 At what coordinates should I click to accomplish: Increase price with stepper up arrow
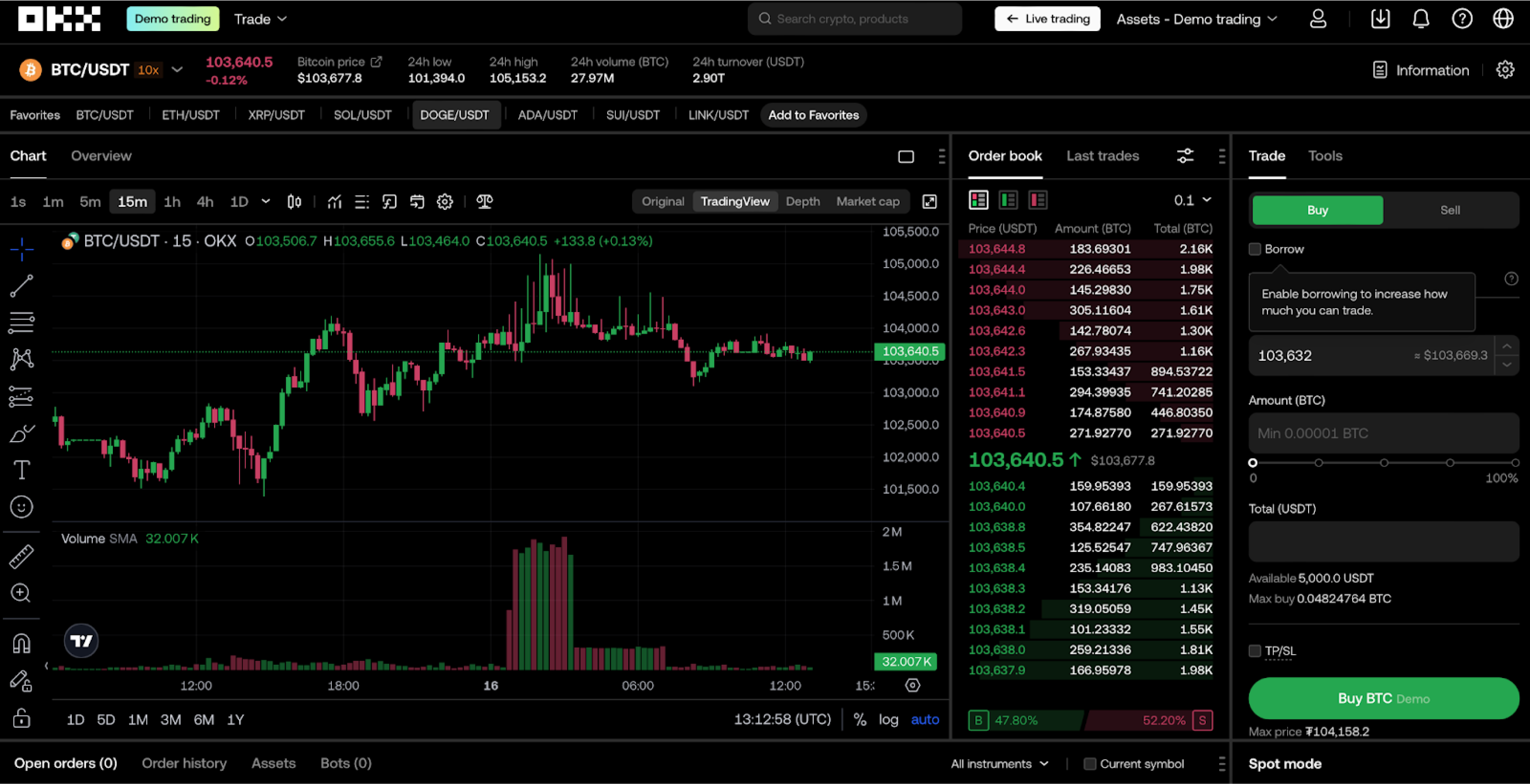[x=1506, y=346]
